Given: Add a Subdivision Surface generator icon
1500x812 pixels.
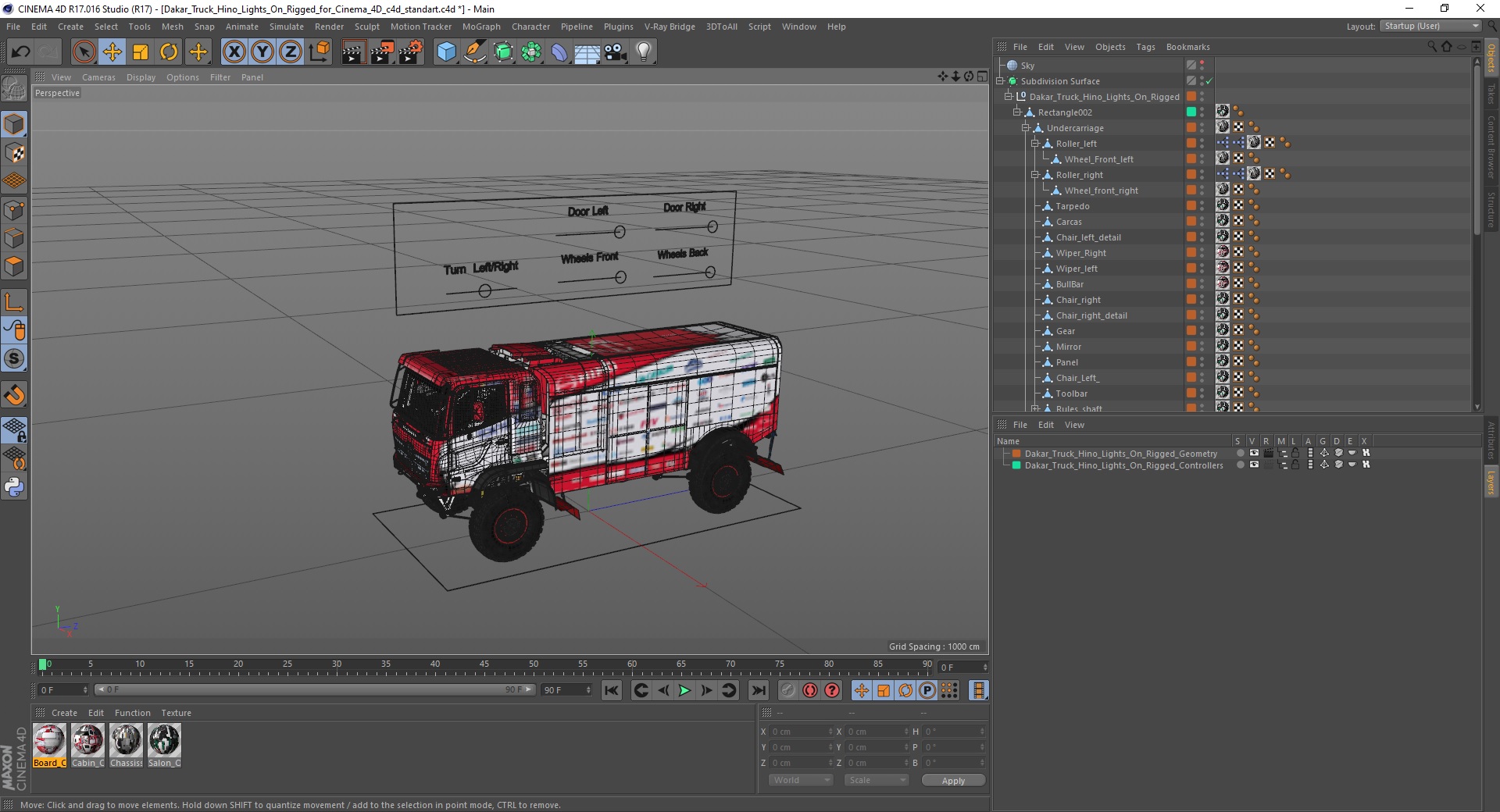Looking at the screenshot, I should [503, 52].
